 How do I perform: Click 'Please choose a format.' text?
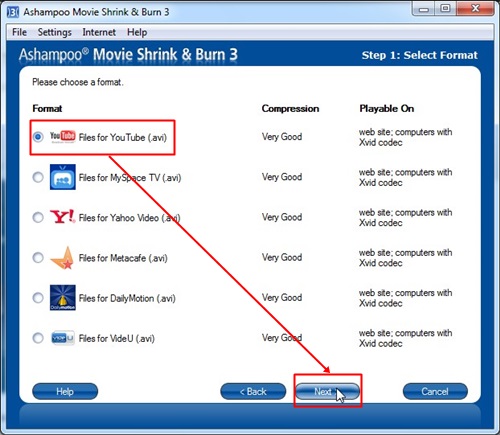(x=78, y=82)
